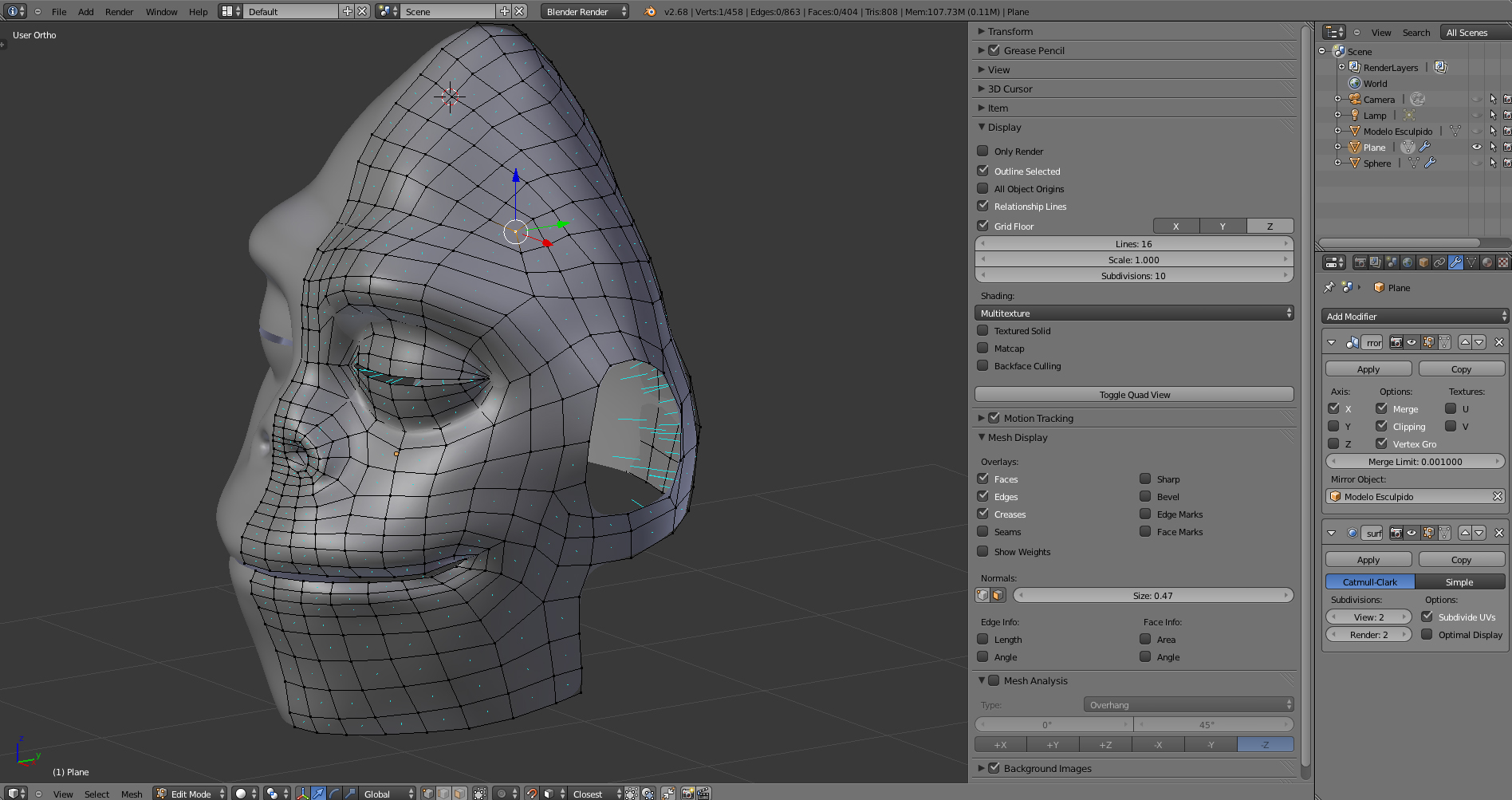Enable the Only Render checkbox

click(983, 151)
